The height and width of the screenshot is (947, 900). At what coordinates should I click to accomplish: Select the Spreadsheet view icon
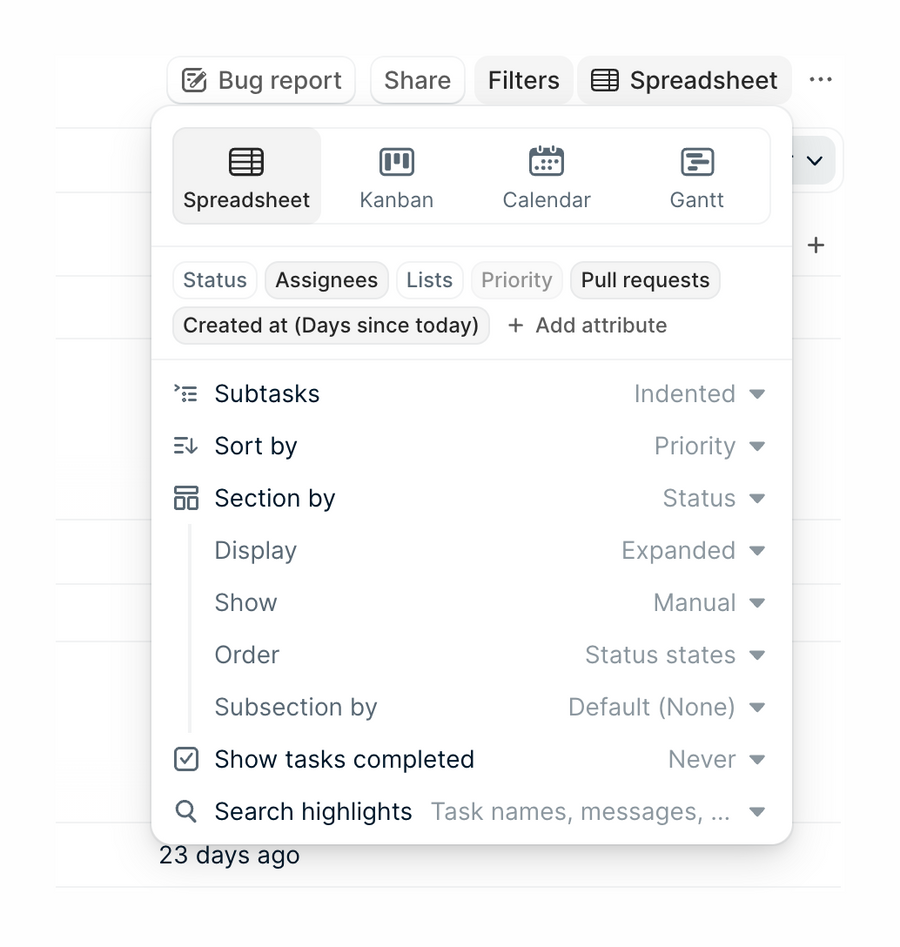pyautogui.click(x=246, y=161)
